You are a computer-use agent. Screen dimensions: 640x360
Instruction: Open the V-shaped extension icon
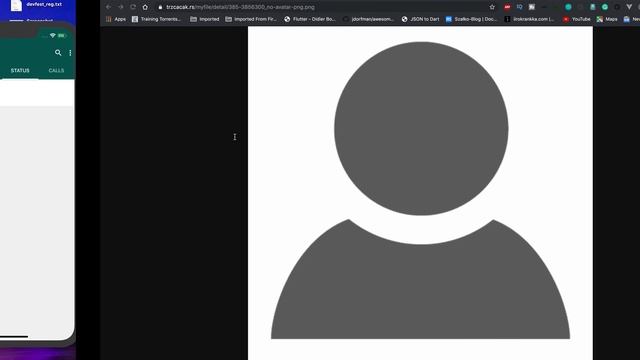tap(629, 7)
